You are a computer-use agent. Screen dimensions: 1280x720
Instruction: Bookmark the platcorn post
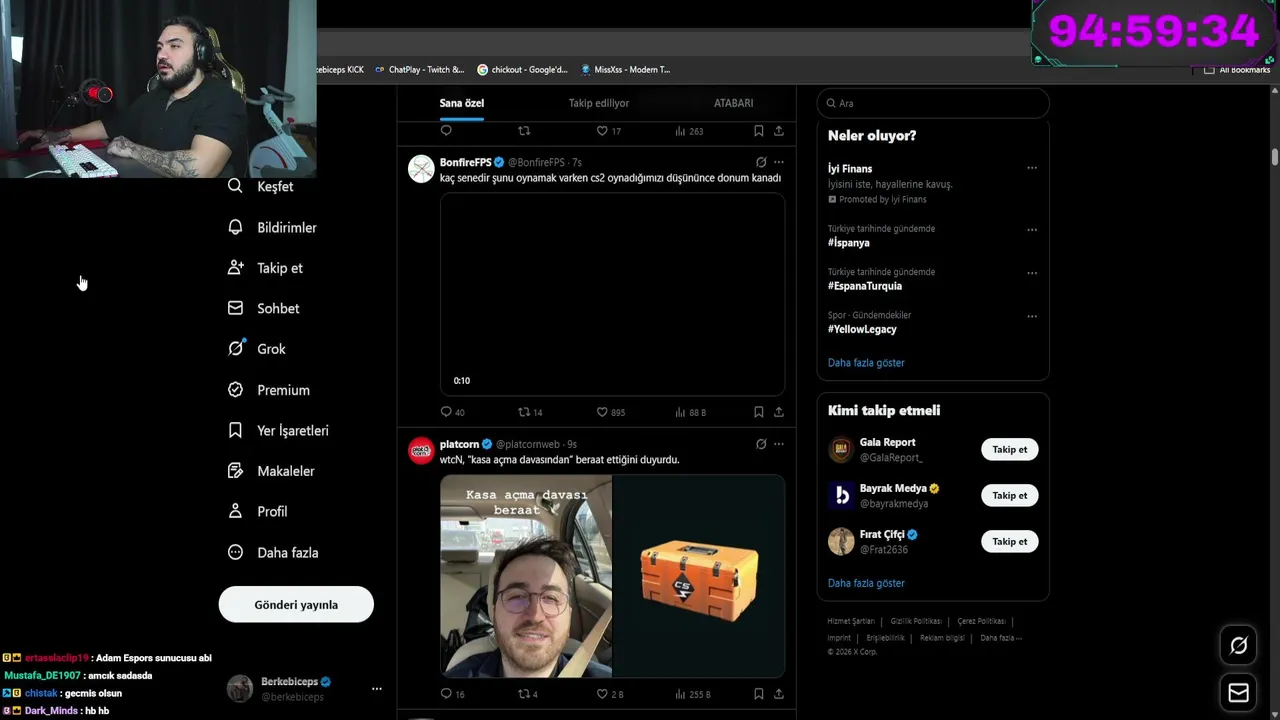point(758,694)
